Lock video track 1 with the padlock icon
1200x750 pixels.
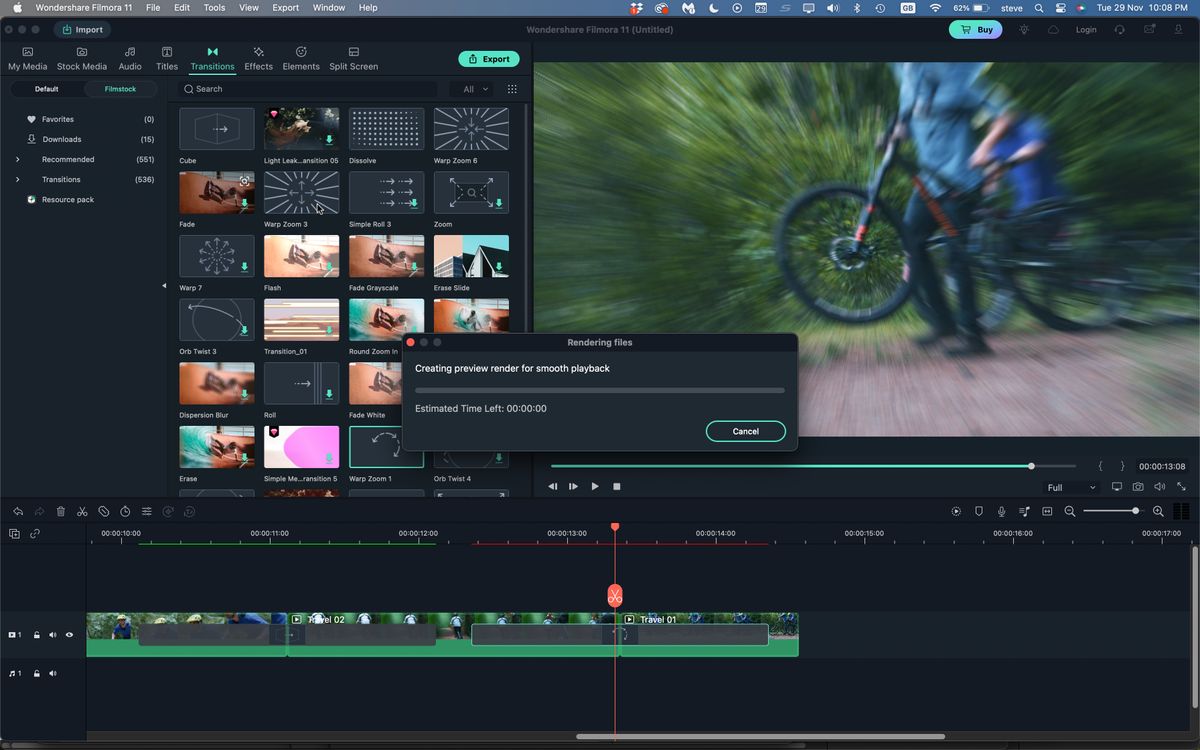click(37, 635)
